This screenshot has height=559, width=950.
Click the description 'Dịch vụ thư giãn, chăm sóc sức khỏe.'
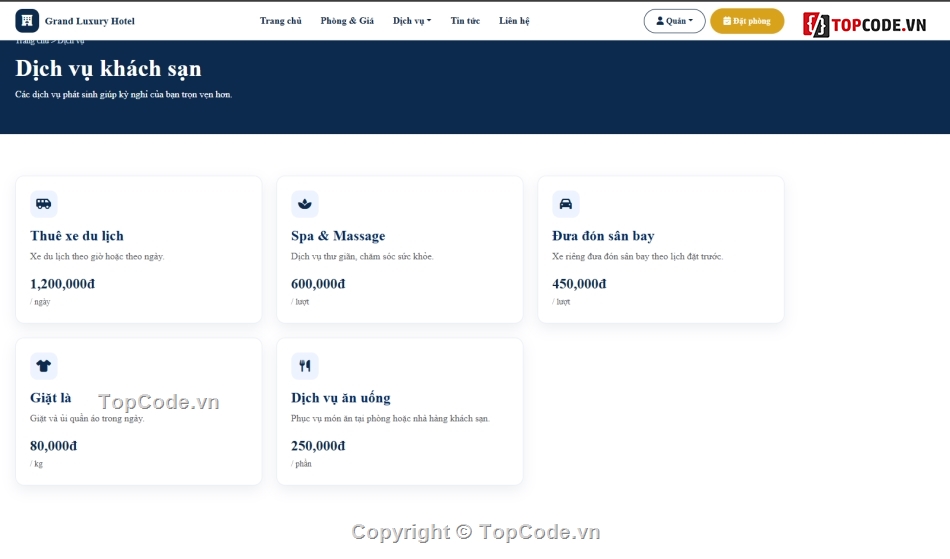tap(362, 257)
